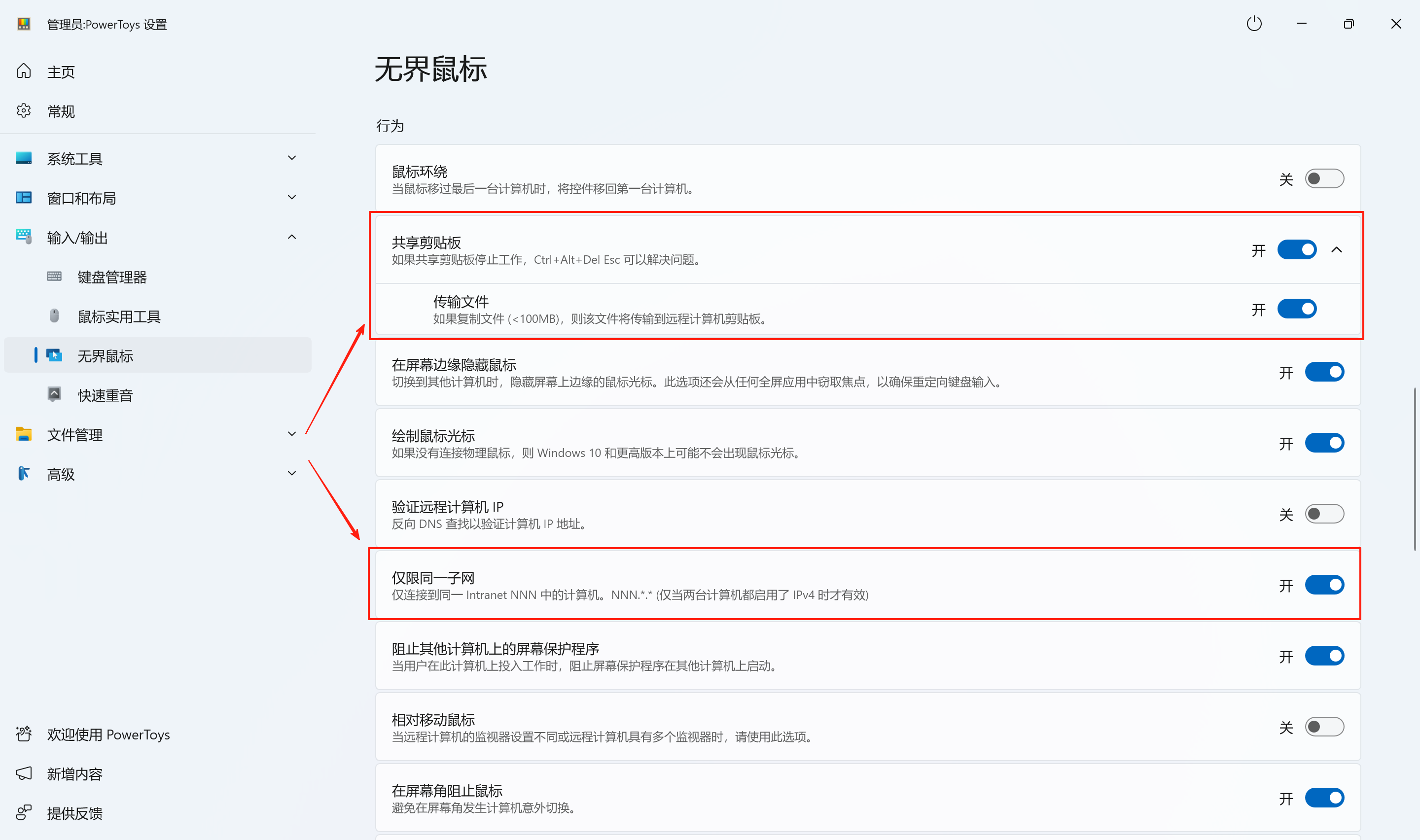Viewport: 1420px width, 840px height.
Task: Select the 鼠标实用工具 mouse utilities icon
Action: 54,316
